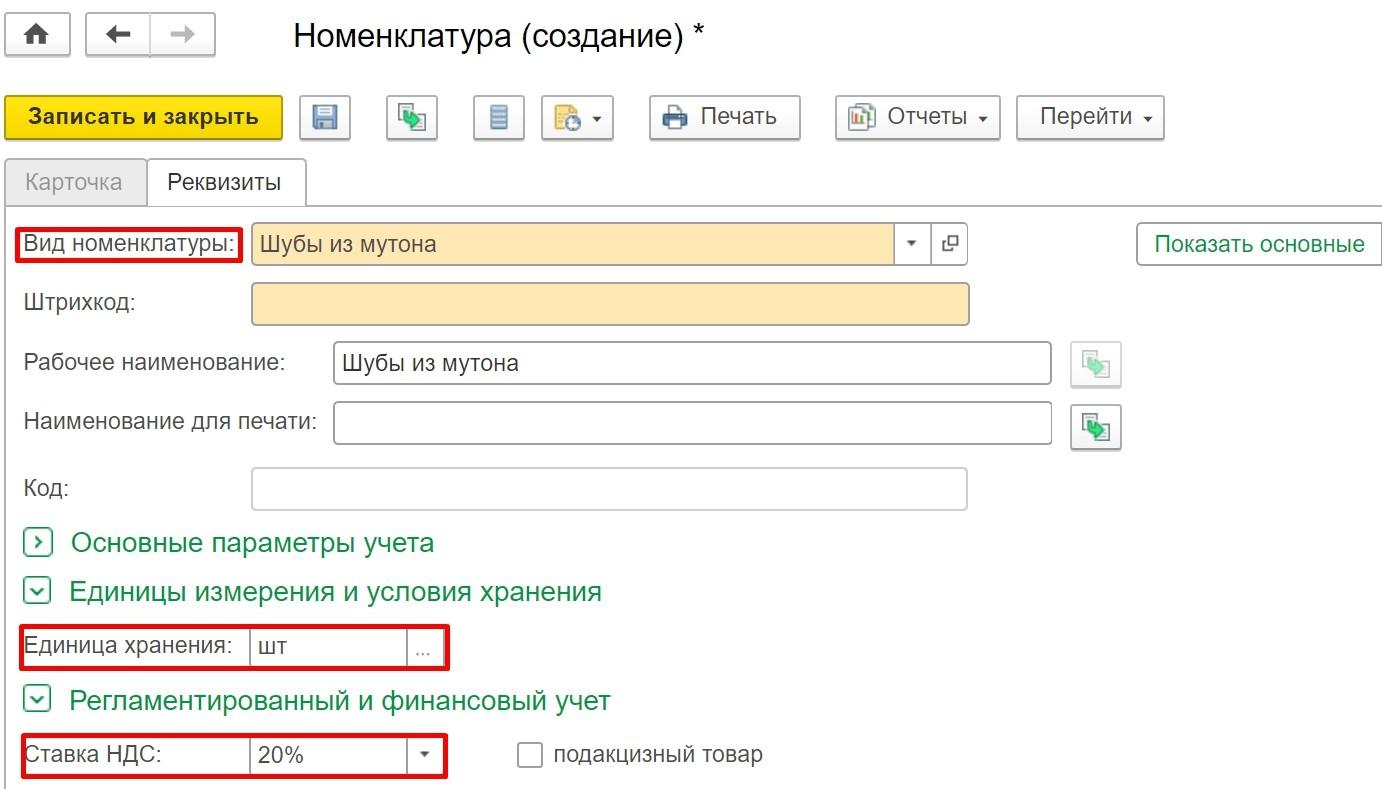This screenshot has width=1382, height=789.
Task: Save with the floppy disk icon
Action: pos(324,117)
